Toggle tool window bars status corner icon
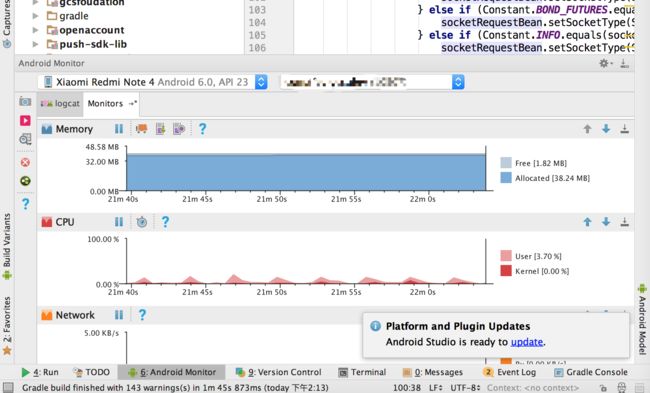The width and height of the screenshot is (650, 393). [8, 388]
